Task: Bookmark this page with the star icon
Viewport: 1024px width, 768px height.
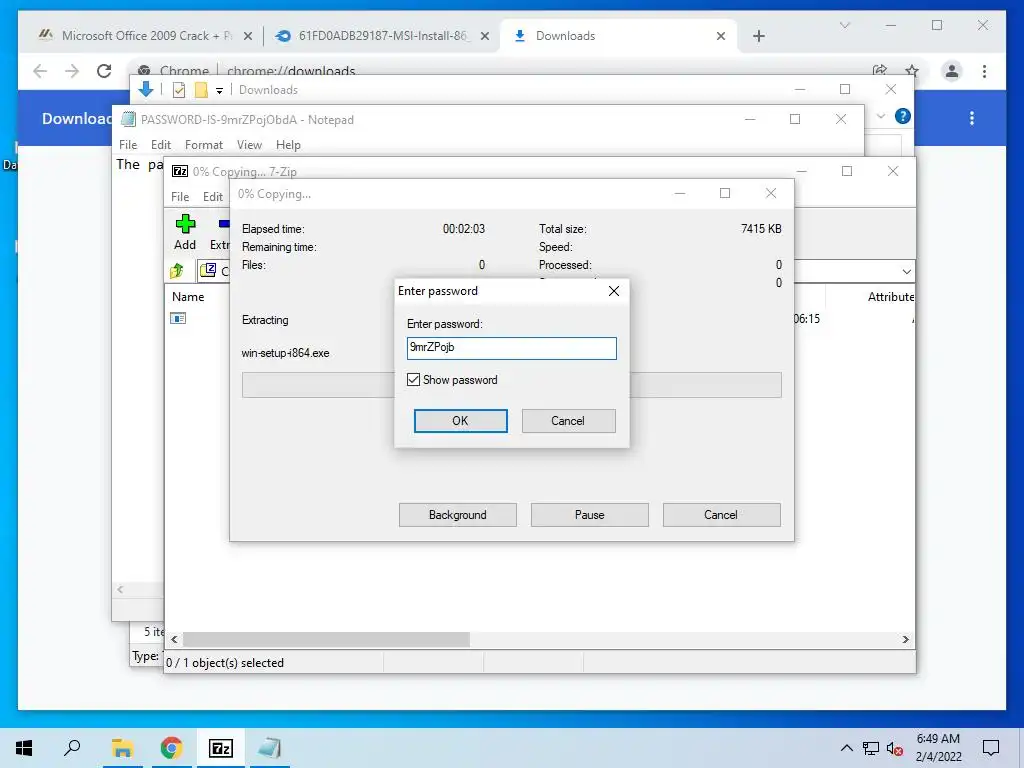Action: pyautogui.click(x=912, y=71)
